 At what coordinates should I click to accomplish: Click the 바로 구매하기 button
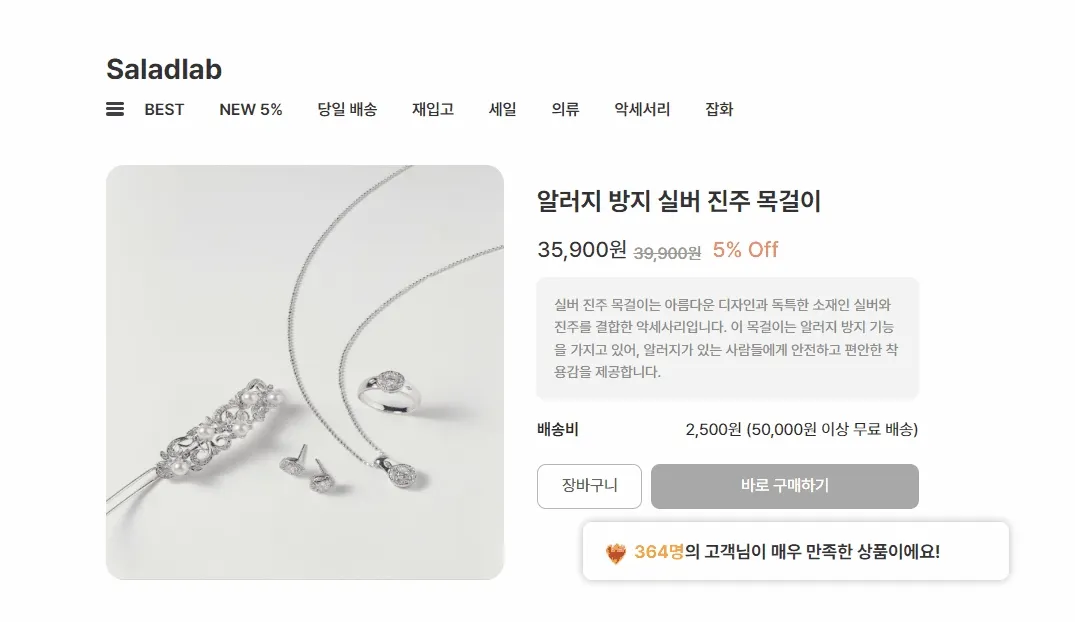(x=784, y=486)
